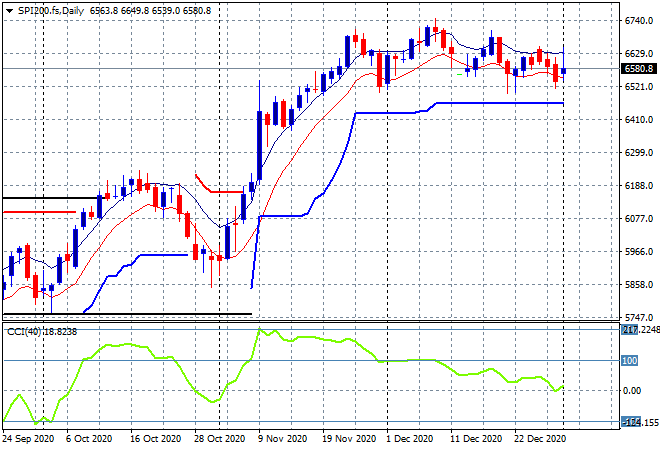Screen dimensions: 660x450
Task: Click the 5966.0 price axis label
Action: 639,252
